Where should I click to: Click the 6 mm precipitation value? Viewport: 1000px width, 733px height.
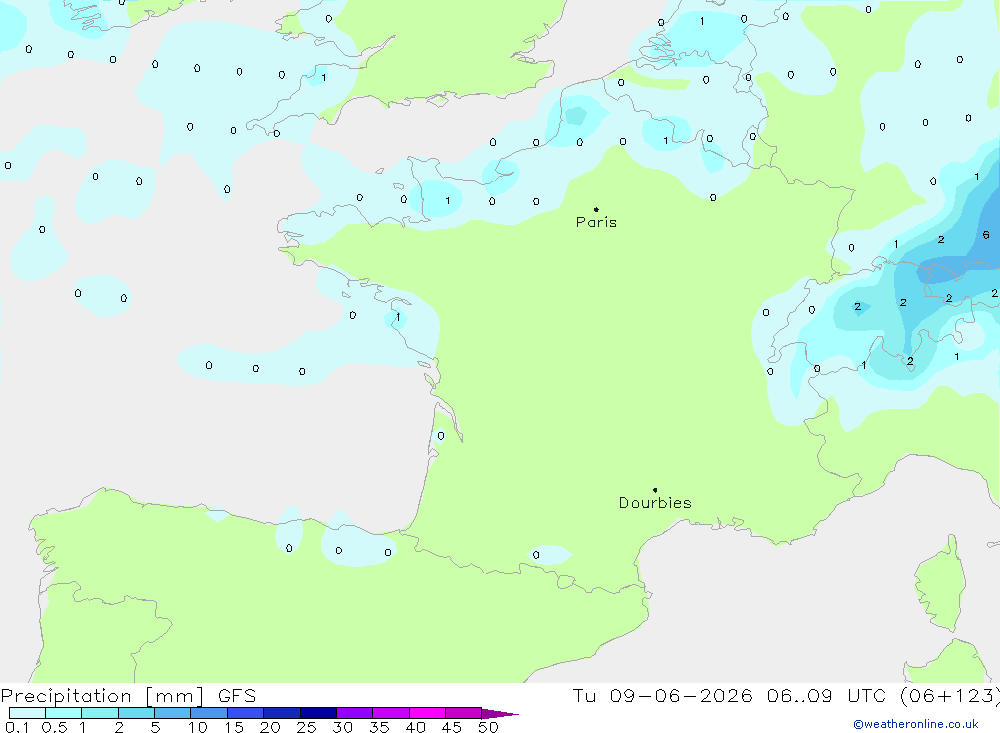pos(986,235)
